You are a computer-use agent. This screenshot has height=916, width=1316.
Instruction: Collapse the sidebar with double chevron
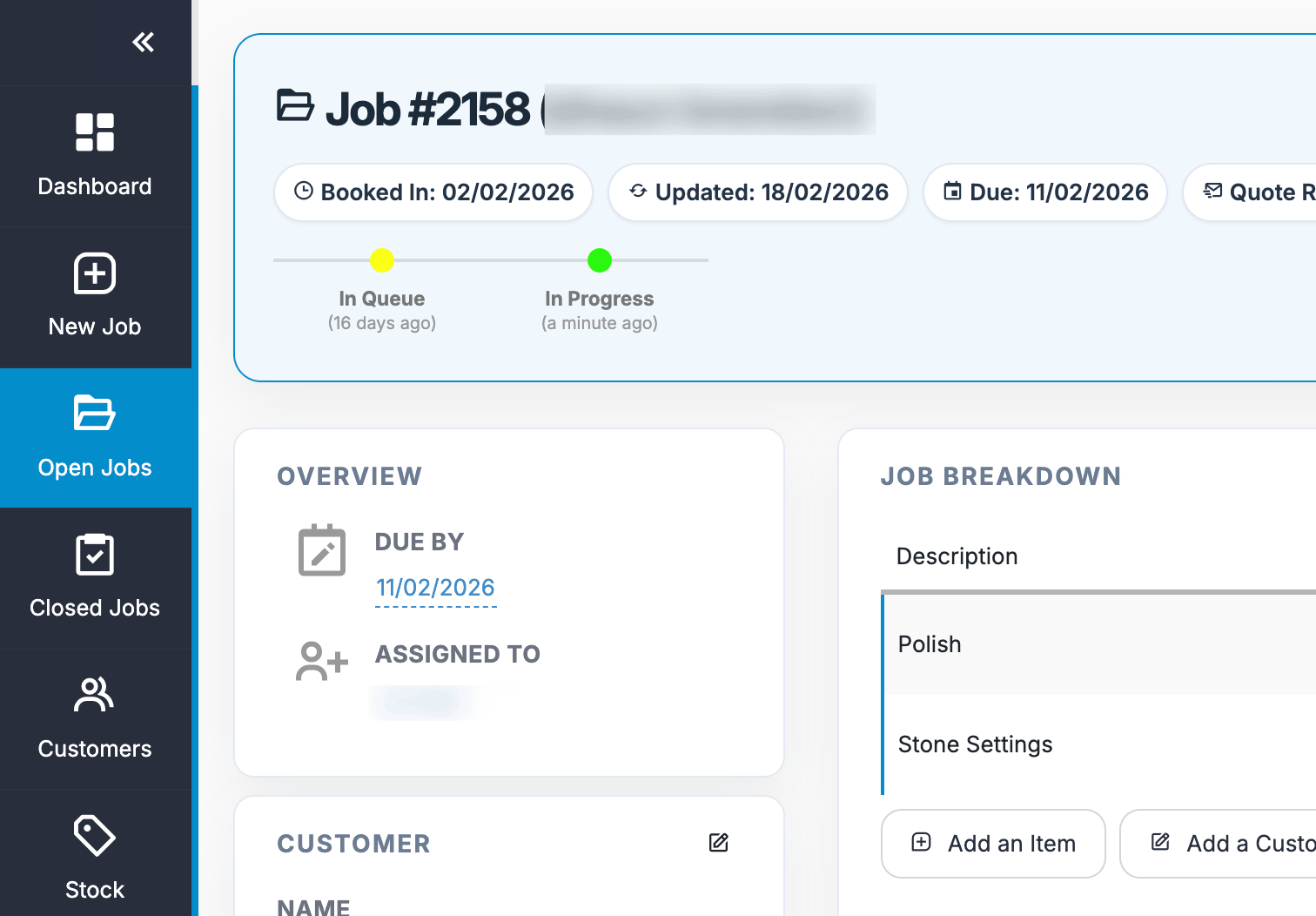click(143, 42)
